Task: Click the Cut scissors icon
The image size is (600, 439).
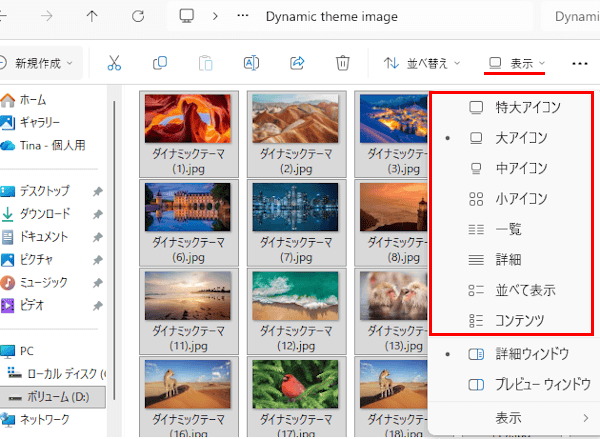Action: pyautogui.click(x=114, y=63)
